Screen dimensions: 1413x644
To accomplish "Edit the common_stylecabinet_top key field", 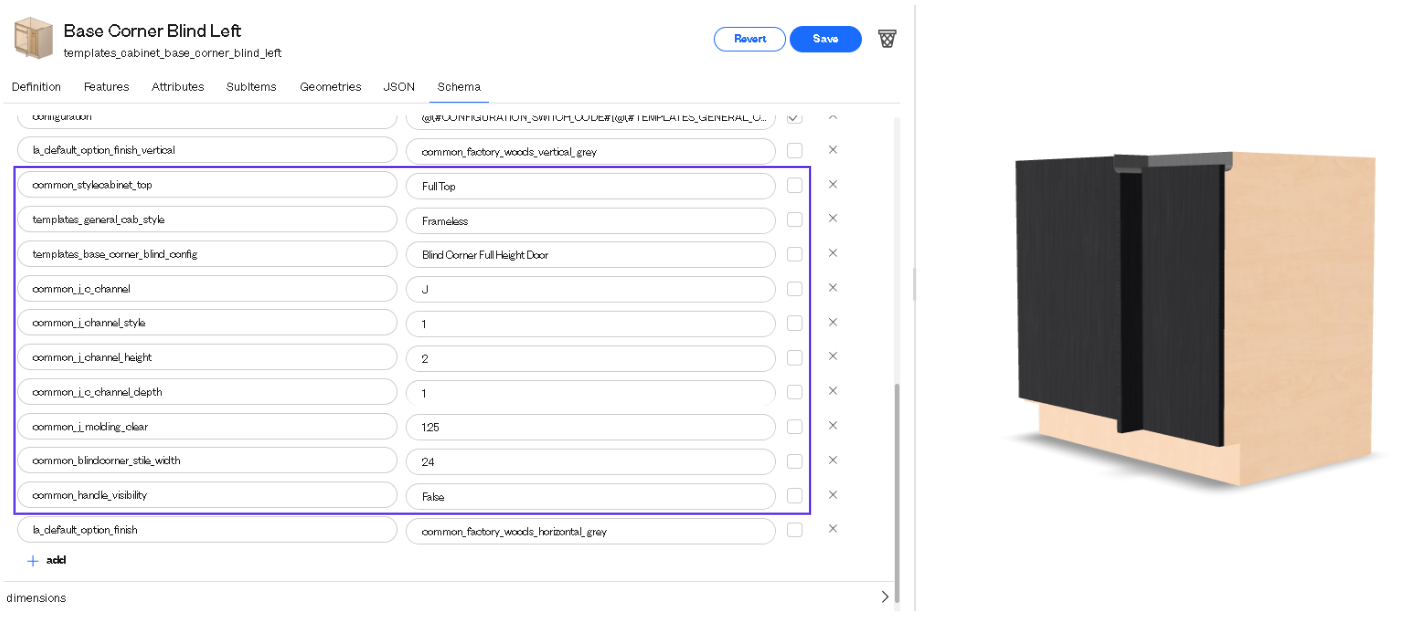I will 208,185.
